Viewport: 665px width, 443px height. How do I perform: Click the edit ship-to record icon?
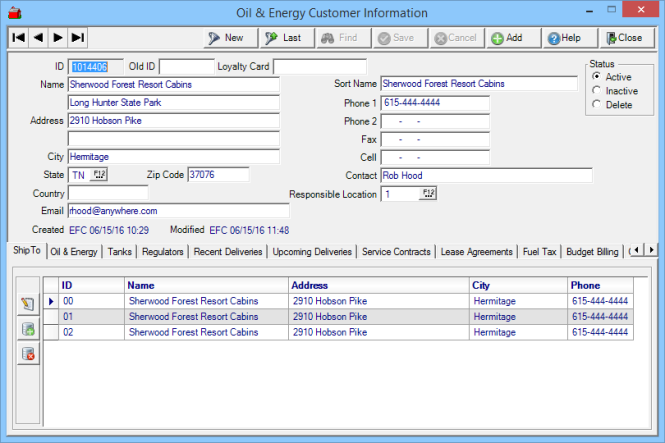click(x=28, y=304)
